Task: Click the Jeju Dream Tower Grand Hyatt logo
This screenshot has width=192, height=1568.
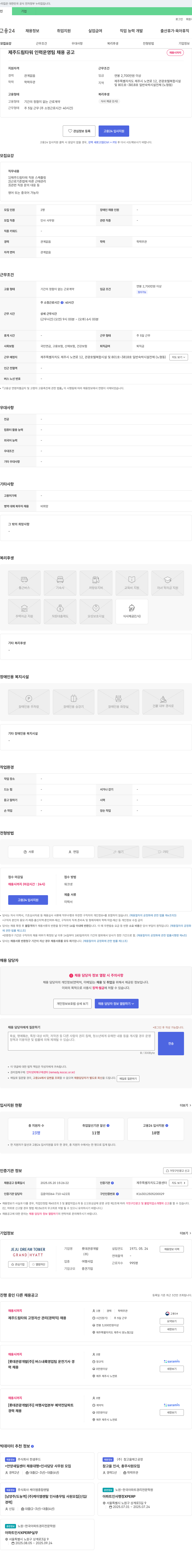Action: coord(28,1252)
